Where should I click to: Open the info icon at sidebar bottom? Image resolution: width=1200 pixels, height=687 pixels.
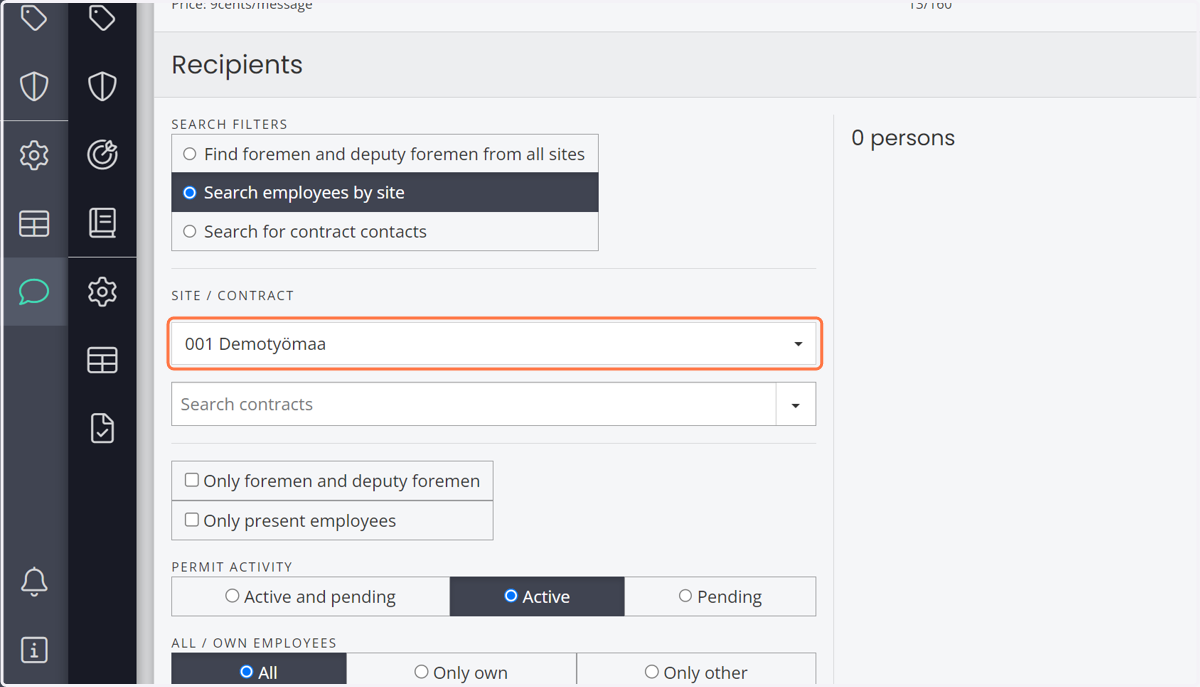[x=34, y=649]
